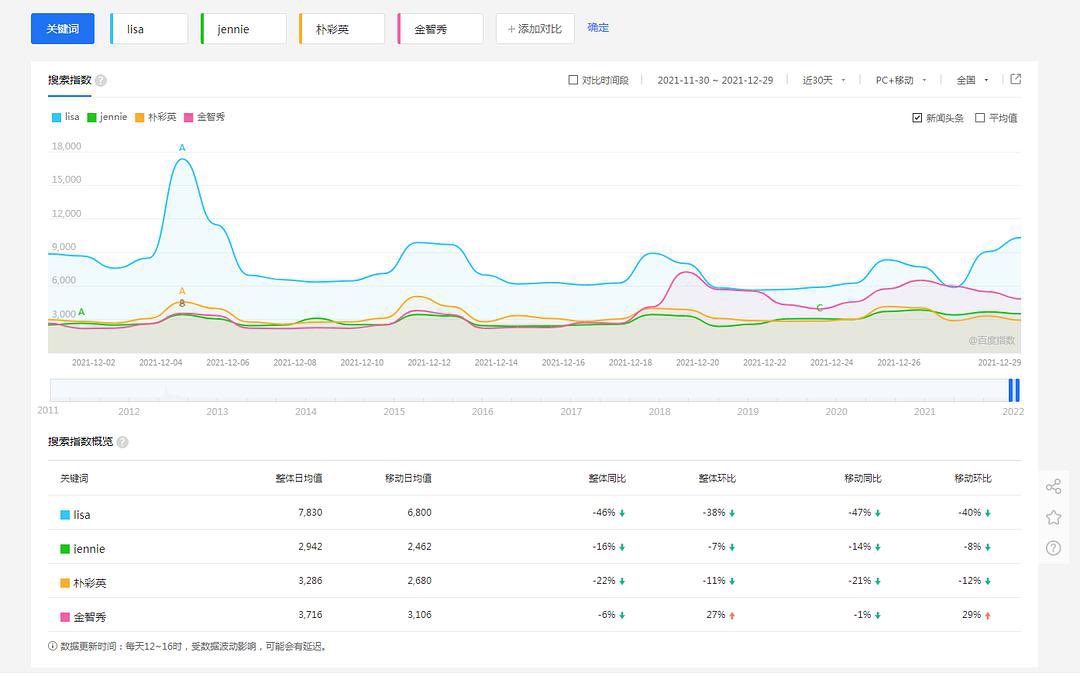Open the PC+移动 device dropdown
Image resolution: width=1080 pixels, height=676 pixels.
901,80
